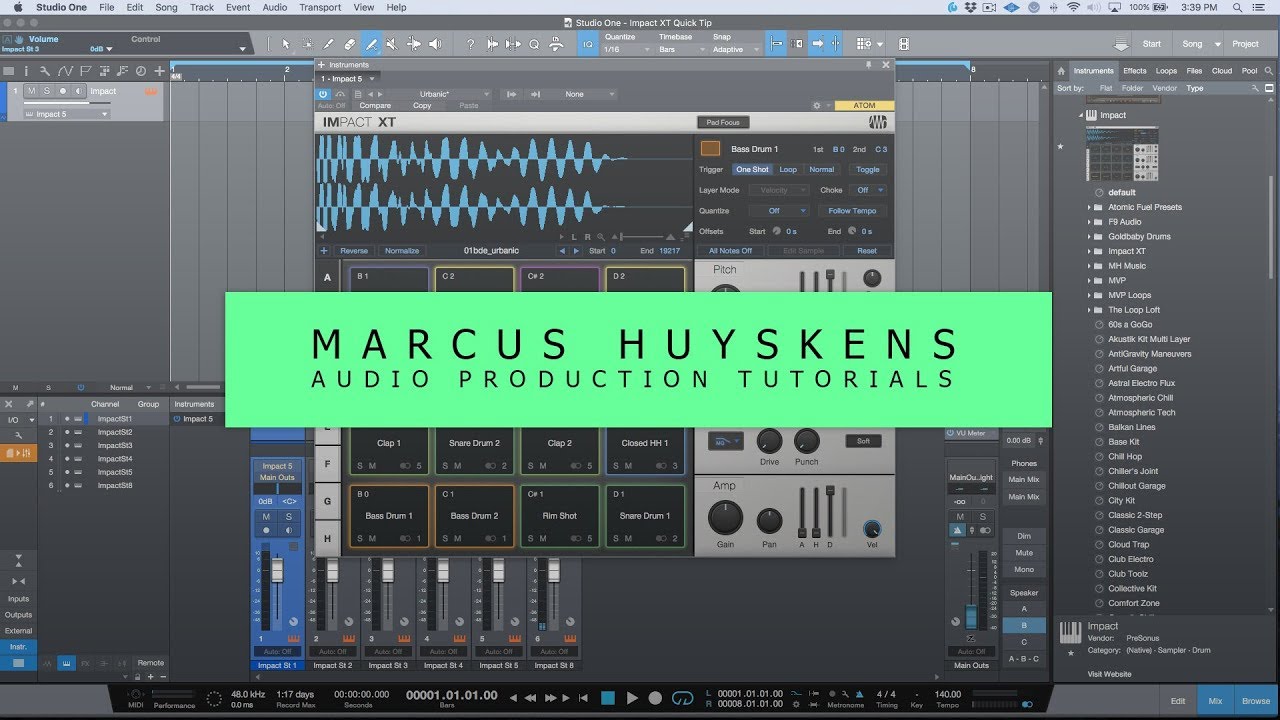The height and width of the screenshot is (720, 1280).
Task: Toggle the Loop button in transport
Action: pos(683,698)
